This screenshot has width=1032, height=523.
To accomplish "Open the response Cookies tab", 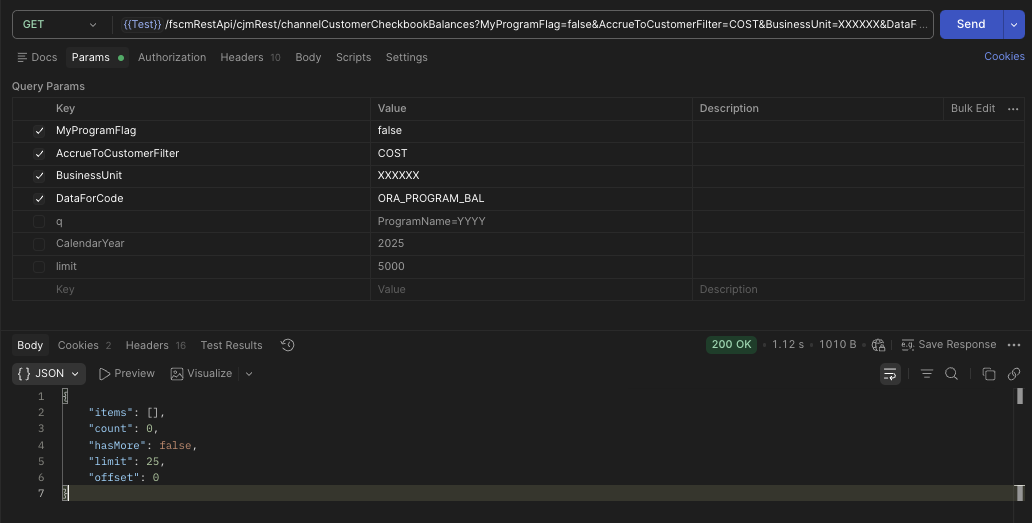I will click(84, 345).
